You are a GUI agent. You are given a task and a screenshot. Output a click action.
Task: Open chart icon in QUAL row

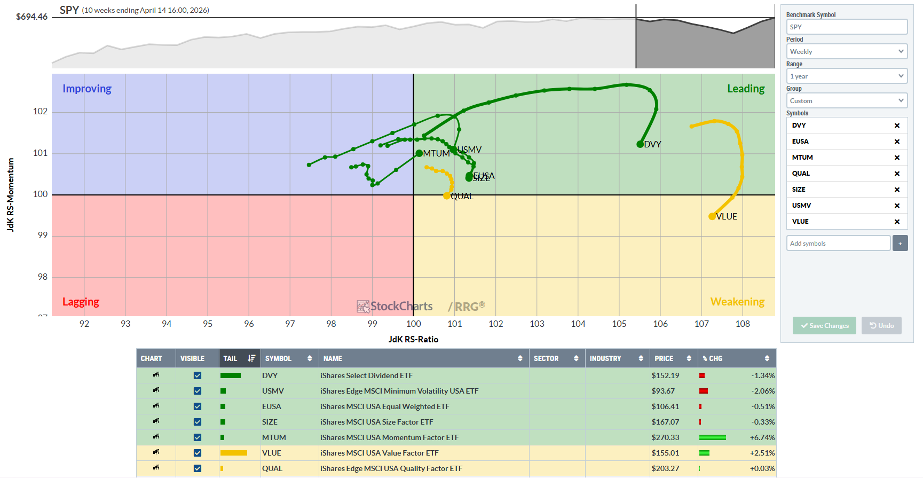[x=156, y=469]
